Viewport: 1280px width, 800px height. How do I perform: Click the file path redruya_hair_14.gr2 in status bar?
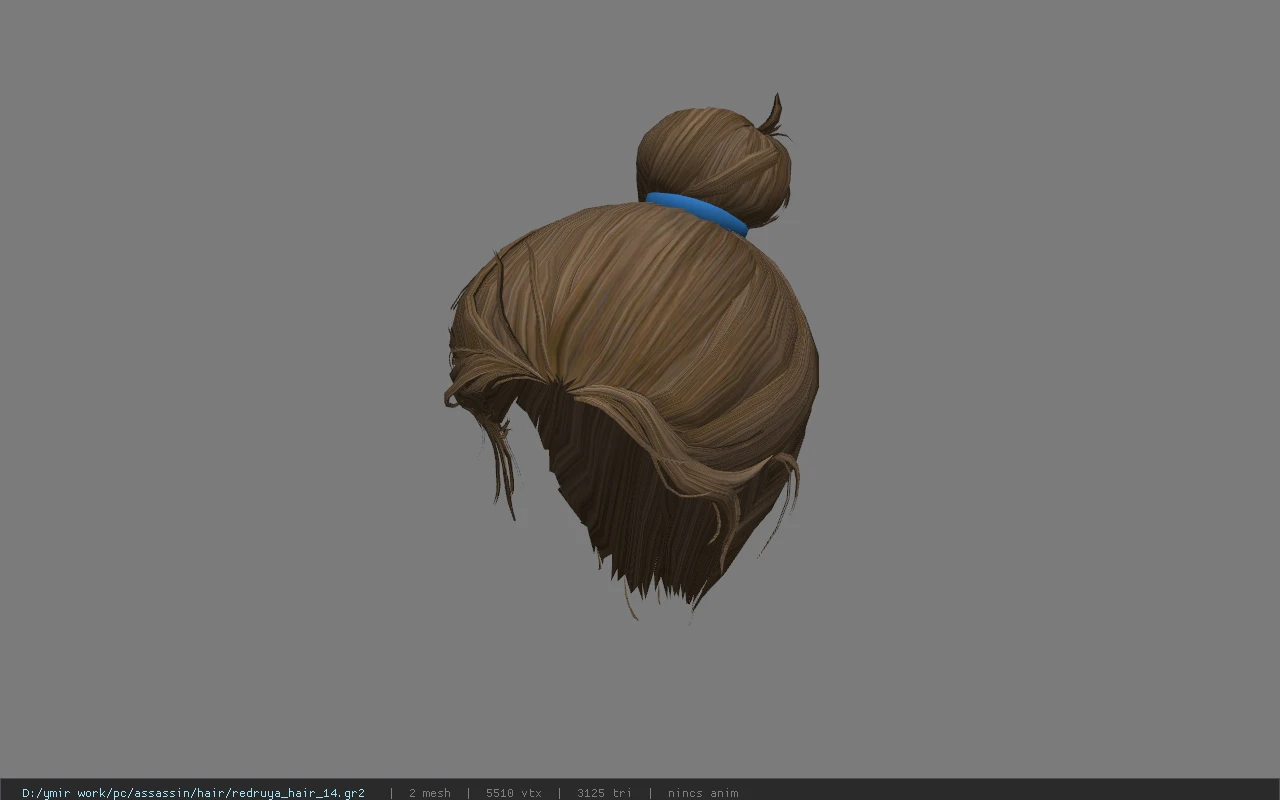tap(193, 793)
